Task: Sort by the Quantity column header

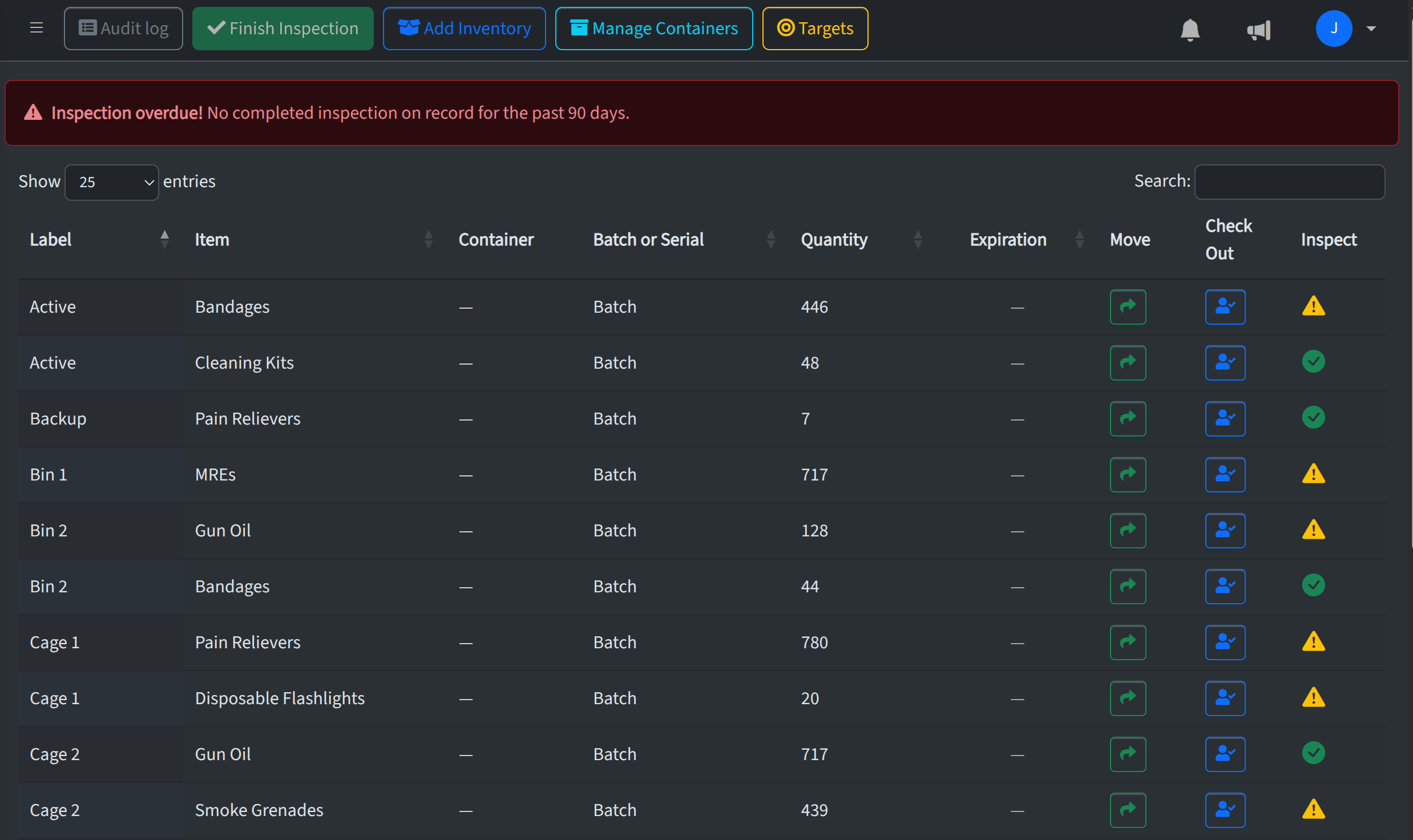Action: point(834,240)
